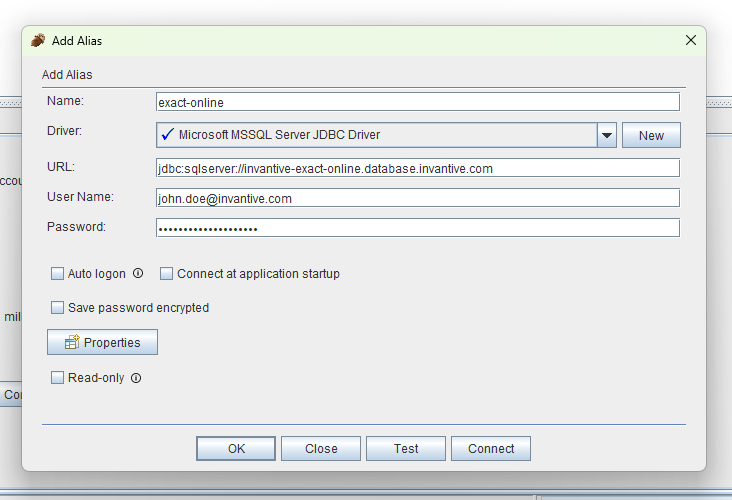732x500 pixels.
Task: Enable the Auto logon checkbox
Action: pyautogui.click(x=58, y=274)
